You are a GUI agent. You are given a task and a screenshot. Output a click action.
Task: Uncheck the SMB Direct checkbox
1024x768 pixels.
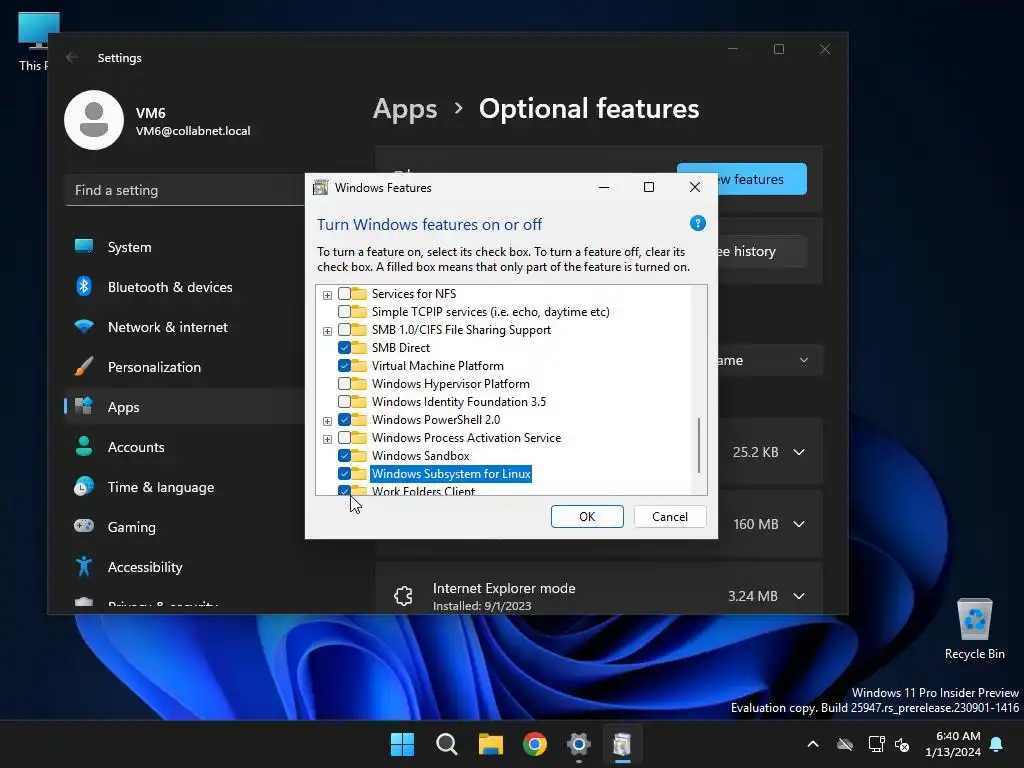pyautogui.click(x=344, y=347)
